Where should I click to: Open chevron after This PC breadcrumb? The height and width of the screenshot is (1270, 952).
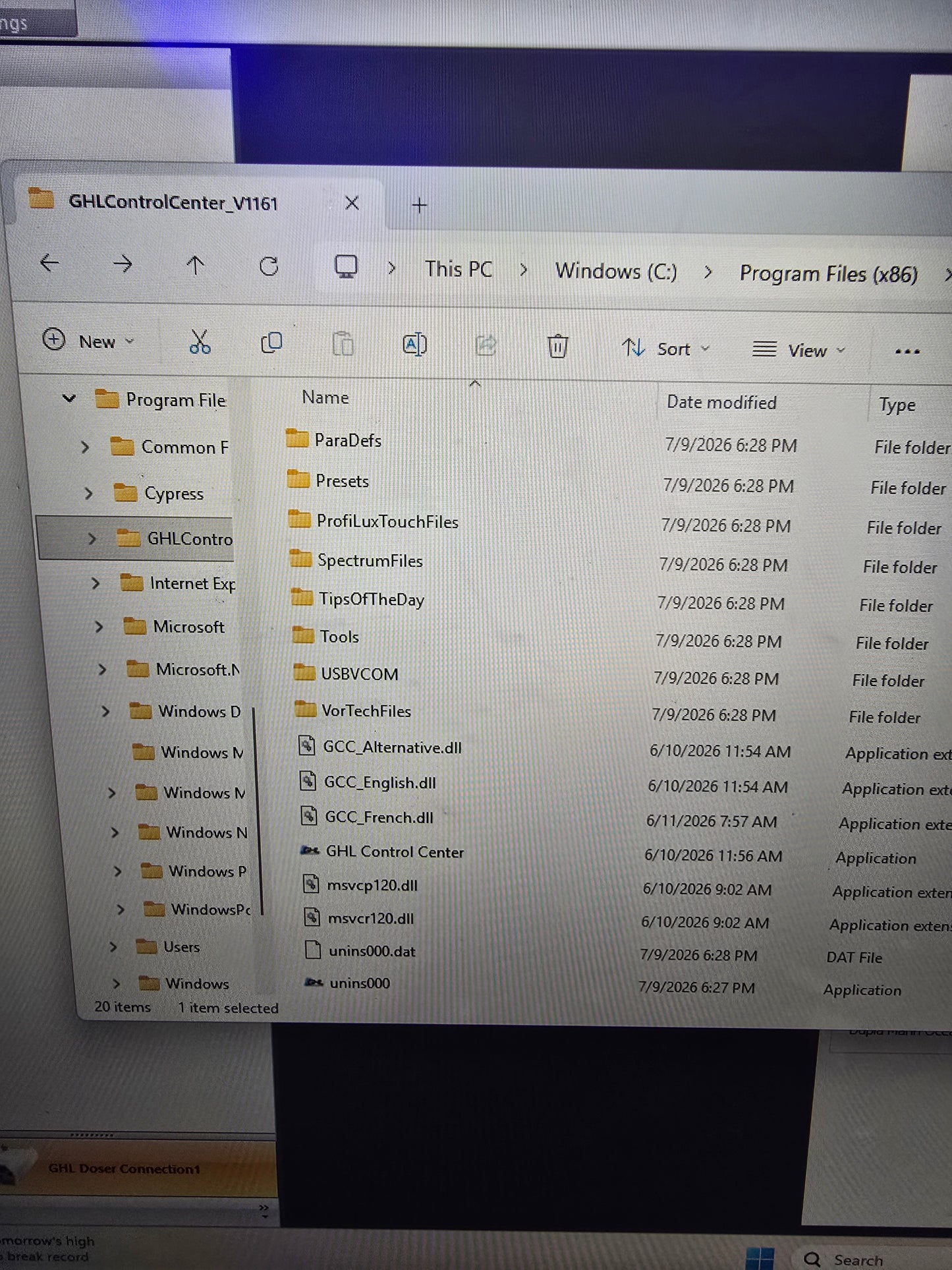pos(523,270)
